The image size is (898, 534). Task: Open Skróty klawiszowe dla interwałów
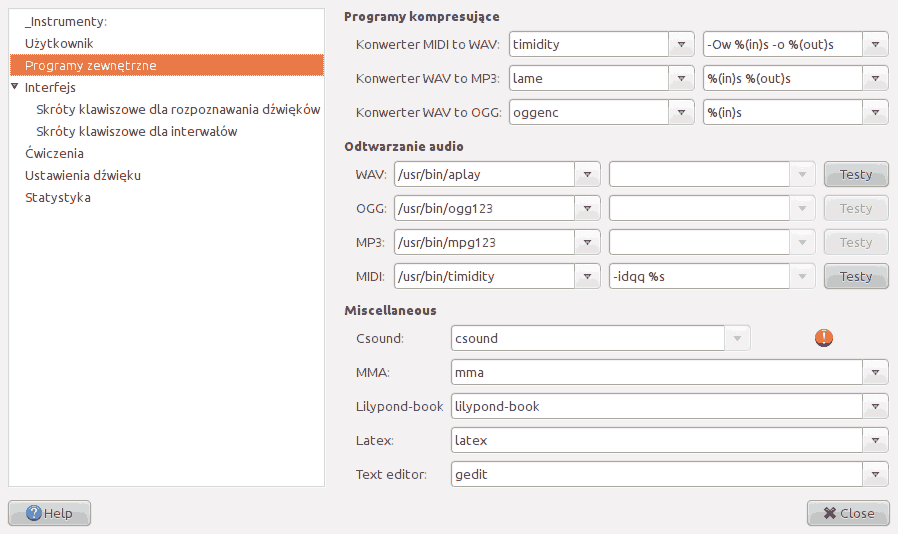pyautogui.click(x=136, y=131)
